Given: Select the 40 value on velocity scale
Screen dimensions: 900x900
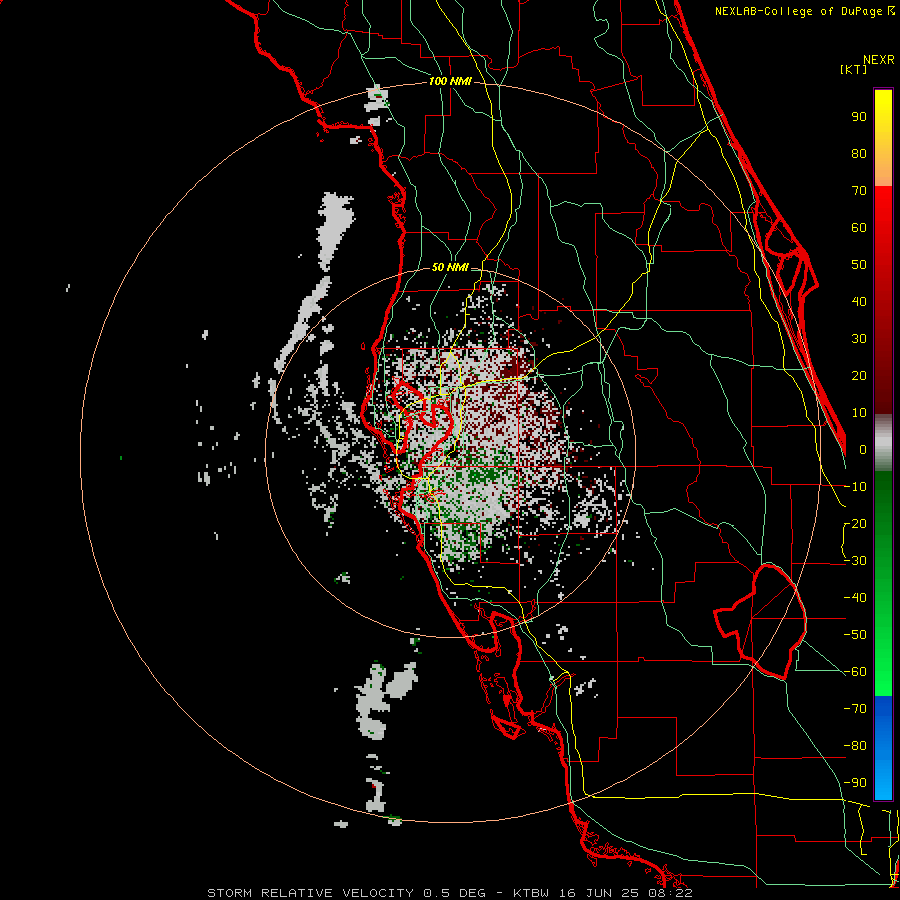Looking at the screenshot, I should (859, 301).
